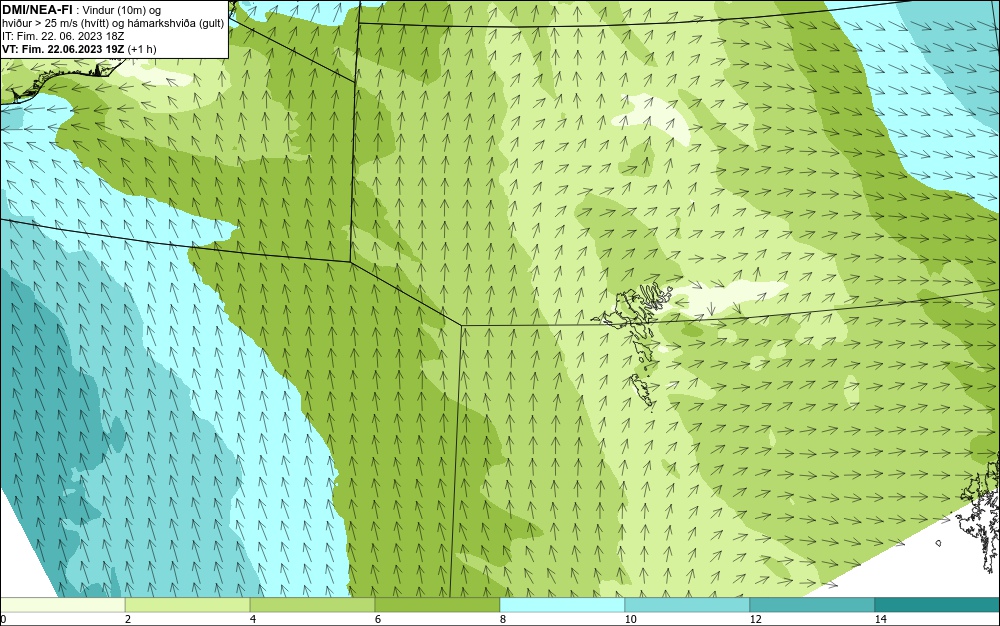Image resolution: width=1000 pixels, height=626 pixels.
Task: Click the legend scale label 8
Action: point(503,620)
